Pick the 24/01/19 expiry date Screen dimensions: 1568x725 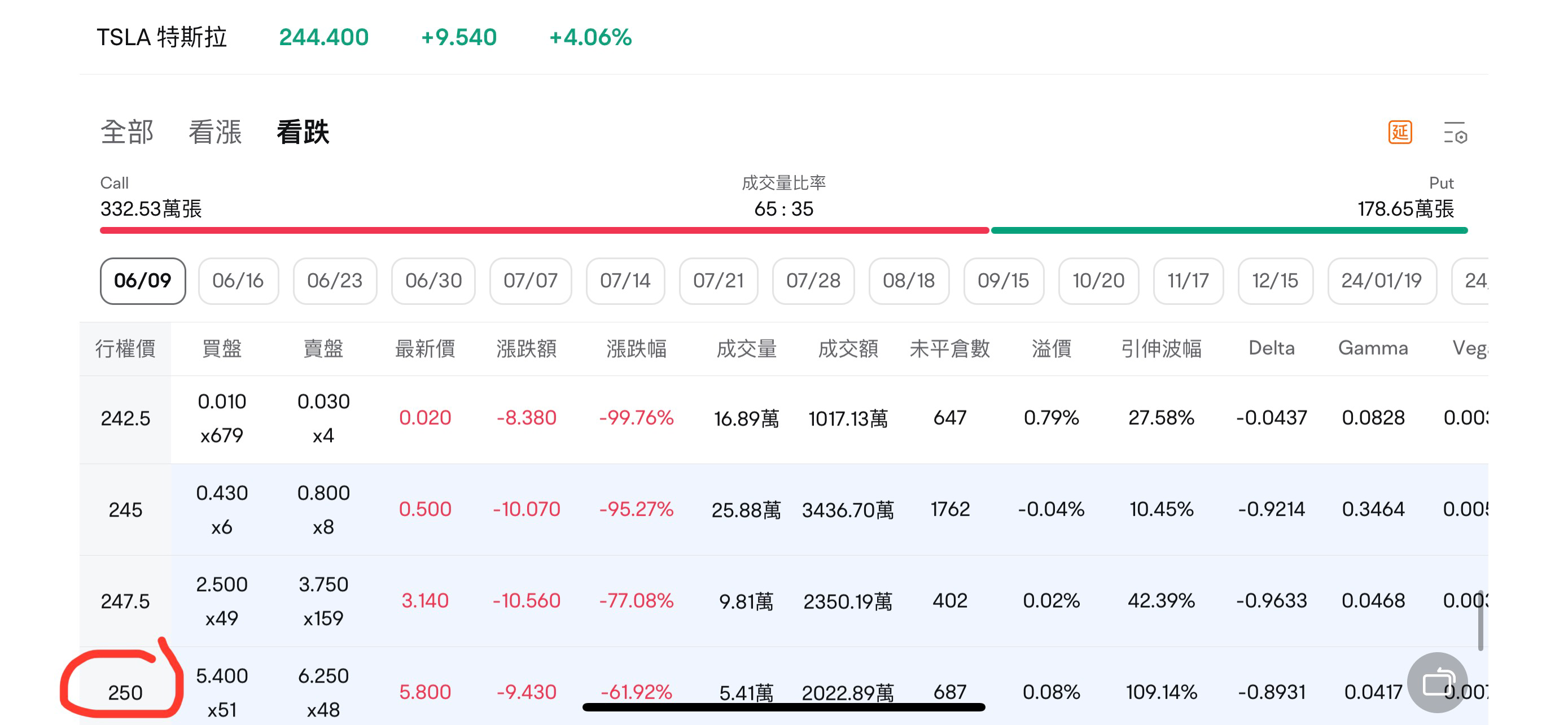pyautogui.click(x=1381, y=281)
